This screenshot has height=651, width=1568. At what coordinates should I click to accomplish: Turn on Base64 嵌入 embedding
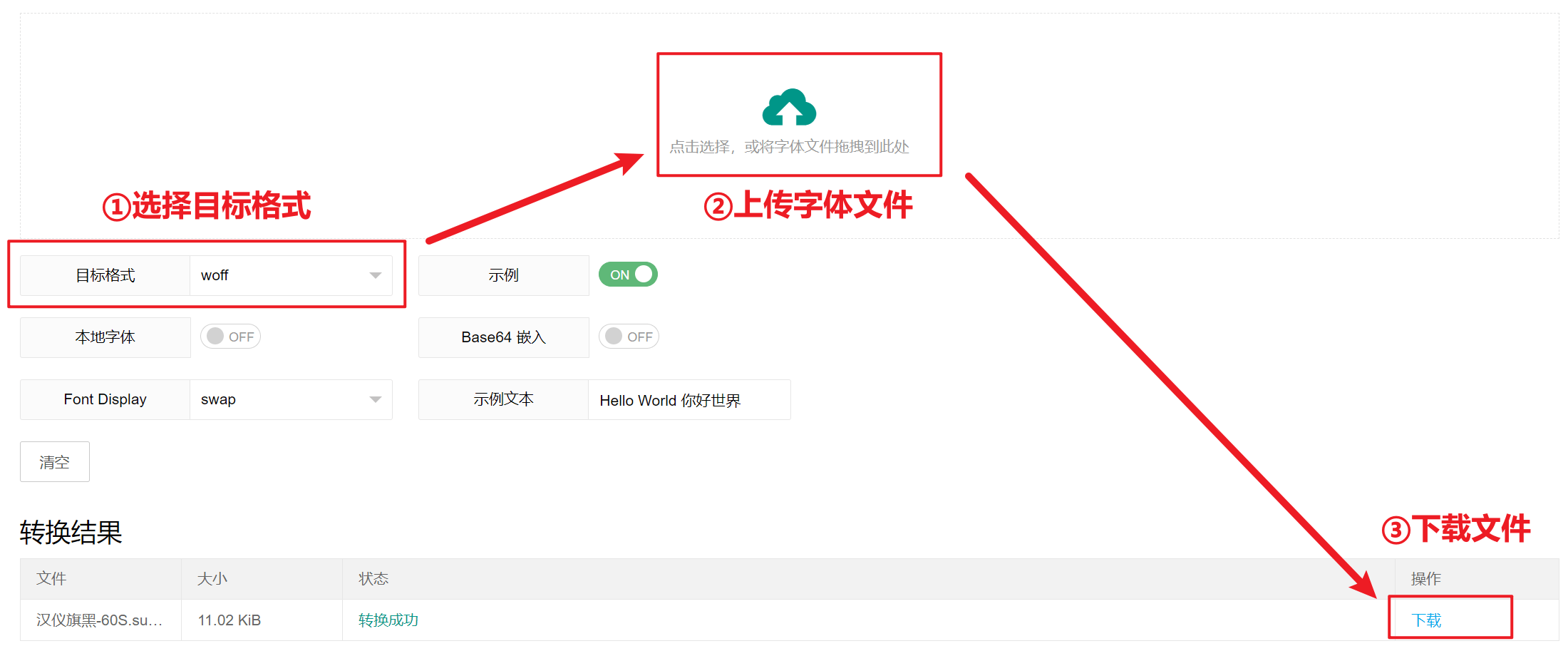(628, 336)
